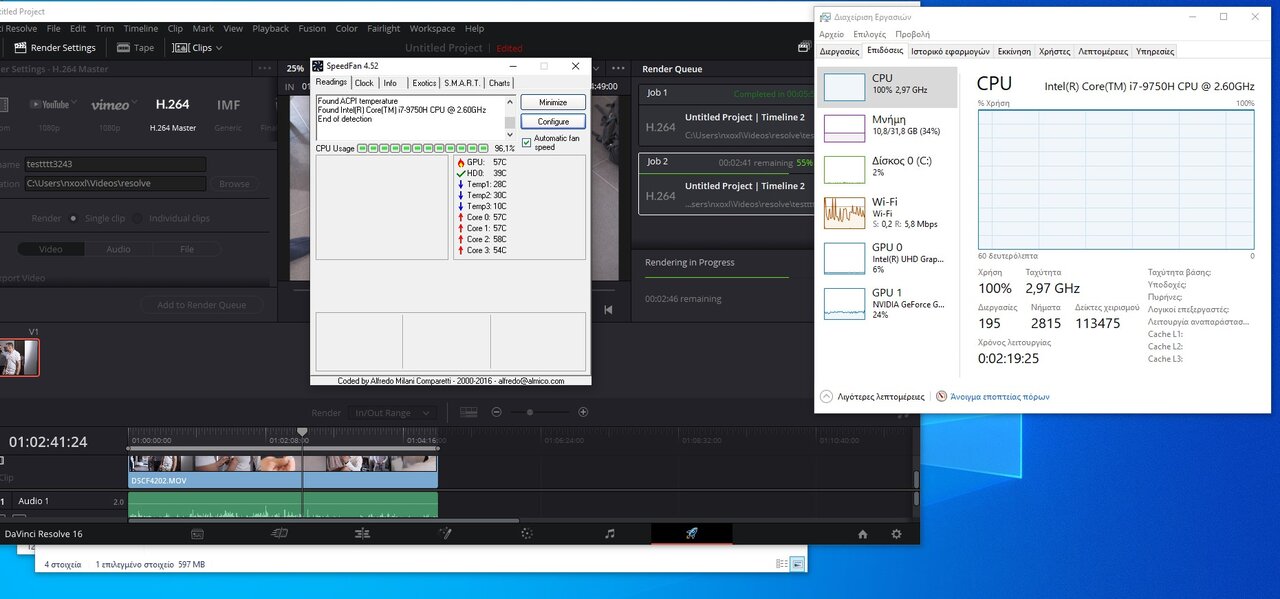Screen dimensions: 1280x599
Task: Click the timeline zoom slider handle
Action: pos(530,412)
